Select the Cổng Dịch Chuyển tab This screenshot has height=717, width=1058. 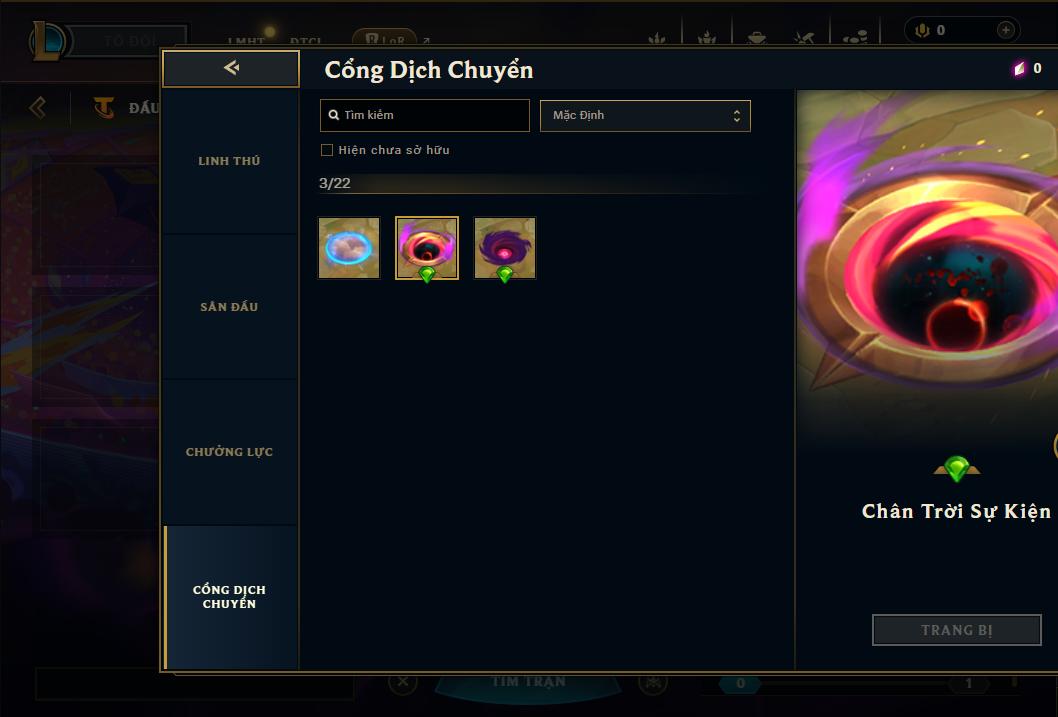click(229, 597)
